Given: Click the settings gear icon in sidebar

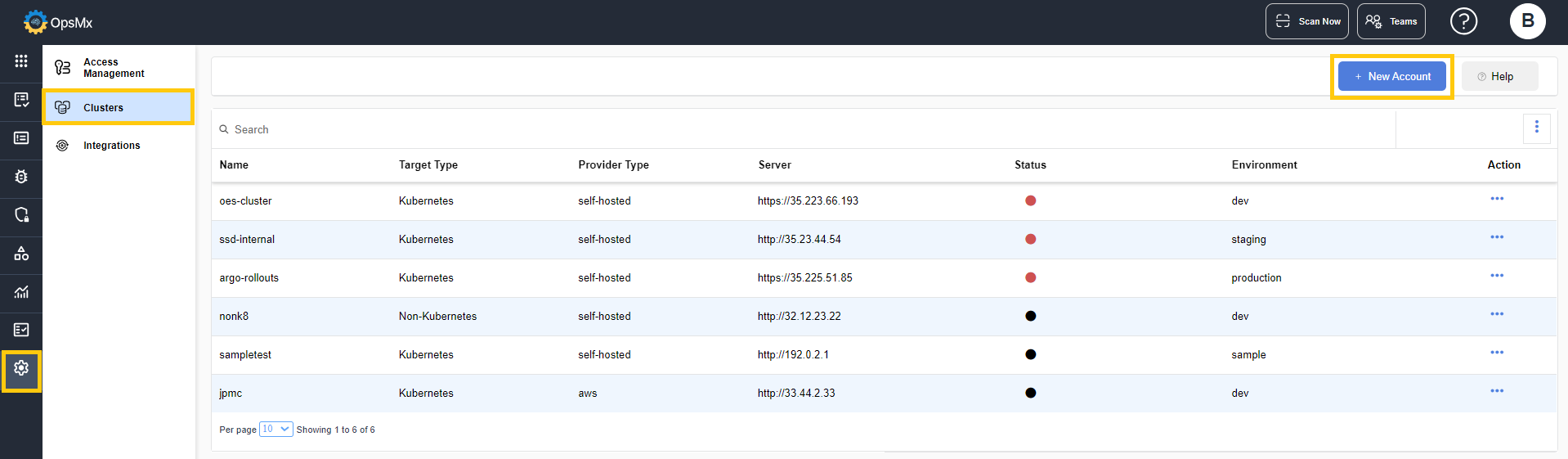Looking at the screenshot, I should pyautogui.click(x=21, y=369).
